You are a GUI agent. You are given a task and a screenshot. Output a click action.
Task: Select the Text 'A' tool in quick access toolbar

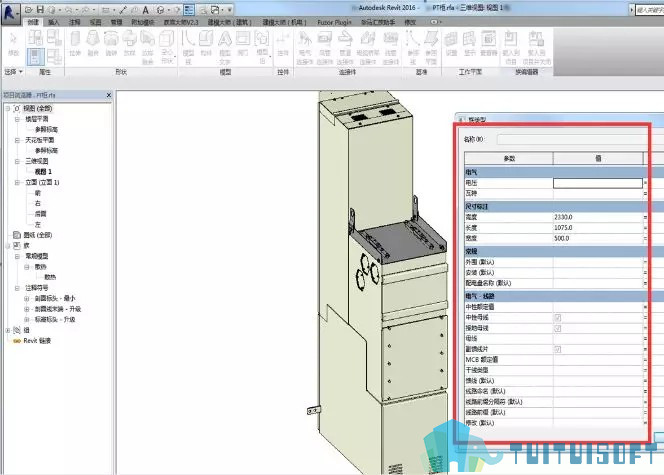(x=145, y=9)
